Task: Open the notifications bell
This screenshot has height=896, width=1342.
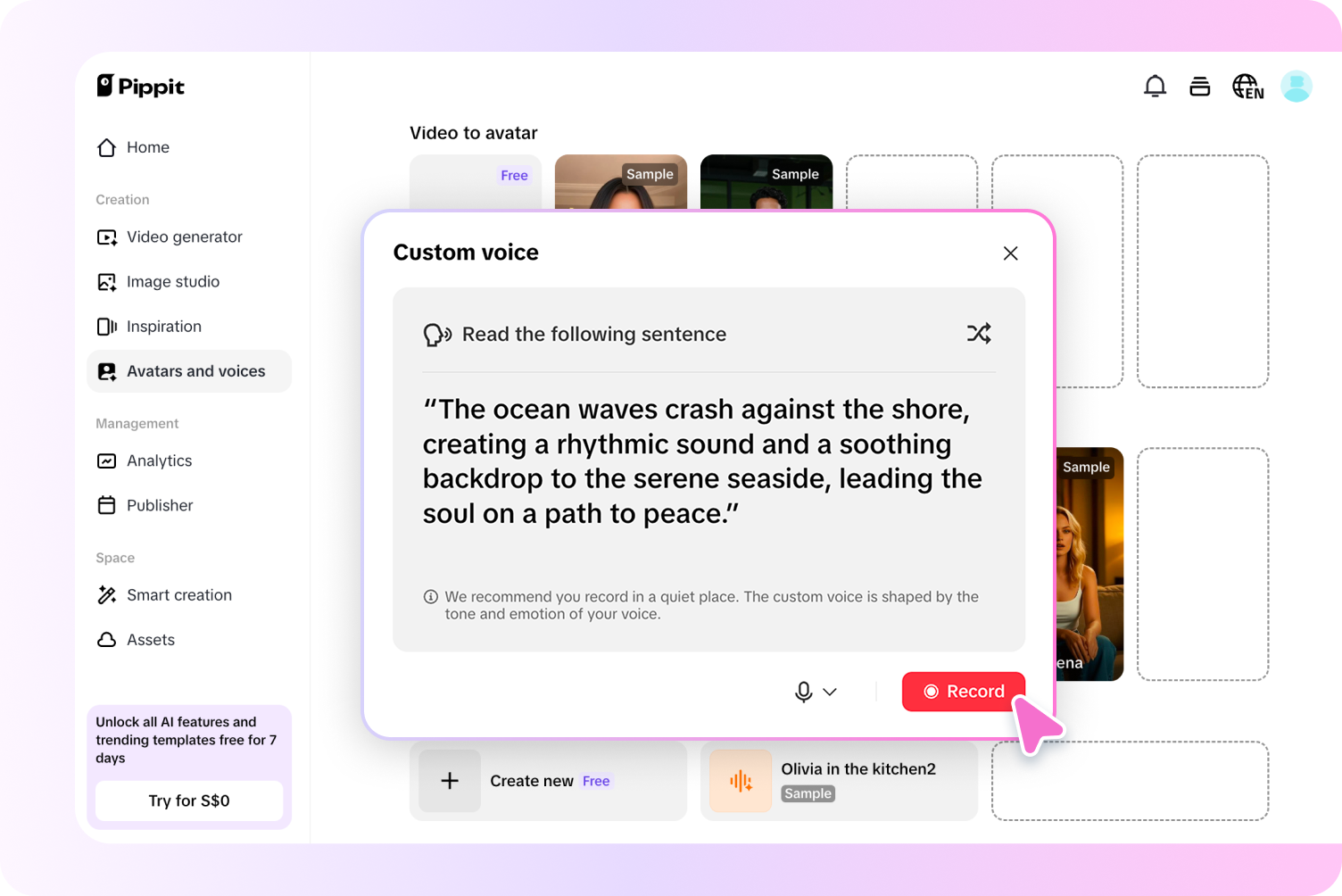Action: click(x=1155, y=86)
